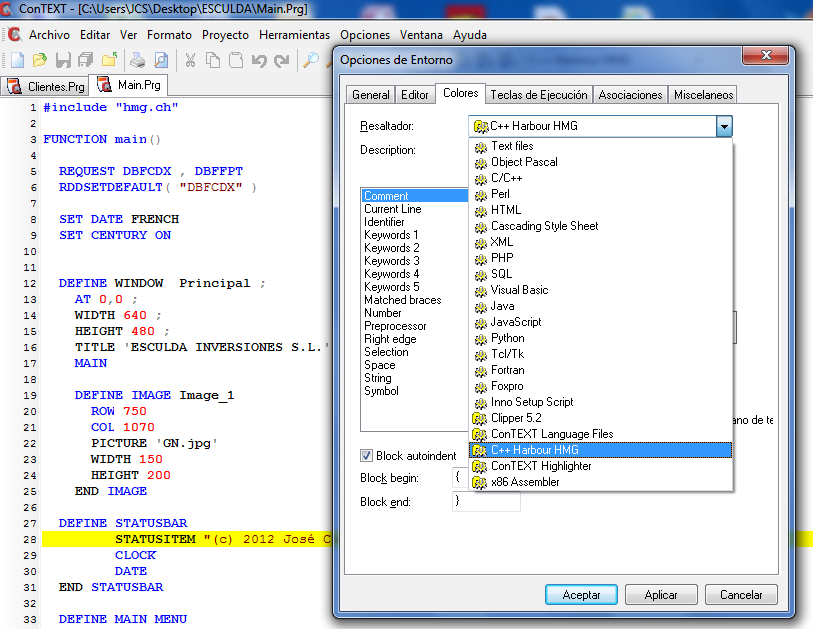Viewport: 813px width, 629px height.
Task: Click the Block begin input field
Action: (461, 477)
